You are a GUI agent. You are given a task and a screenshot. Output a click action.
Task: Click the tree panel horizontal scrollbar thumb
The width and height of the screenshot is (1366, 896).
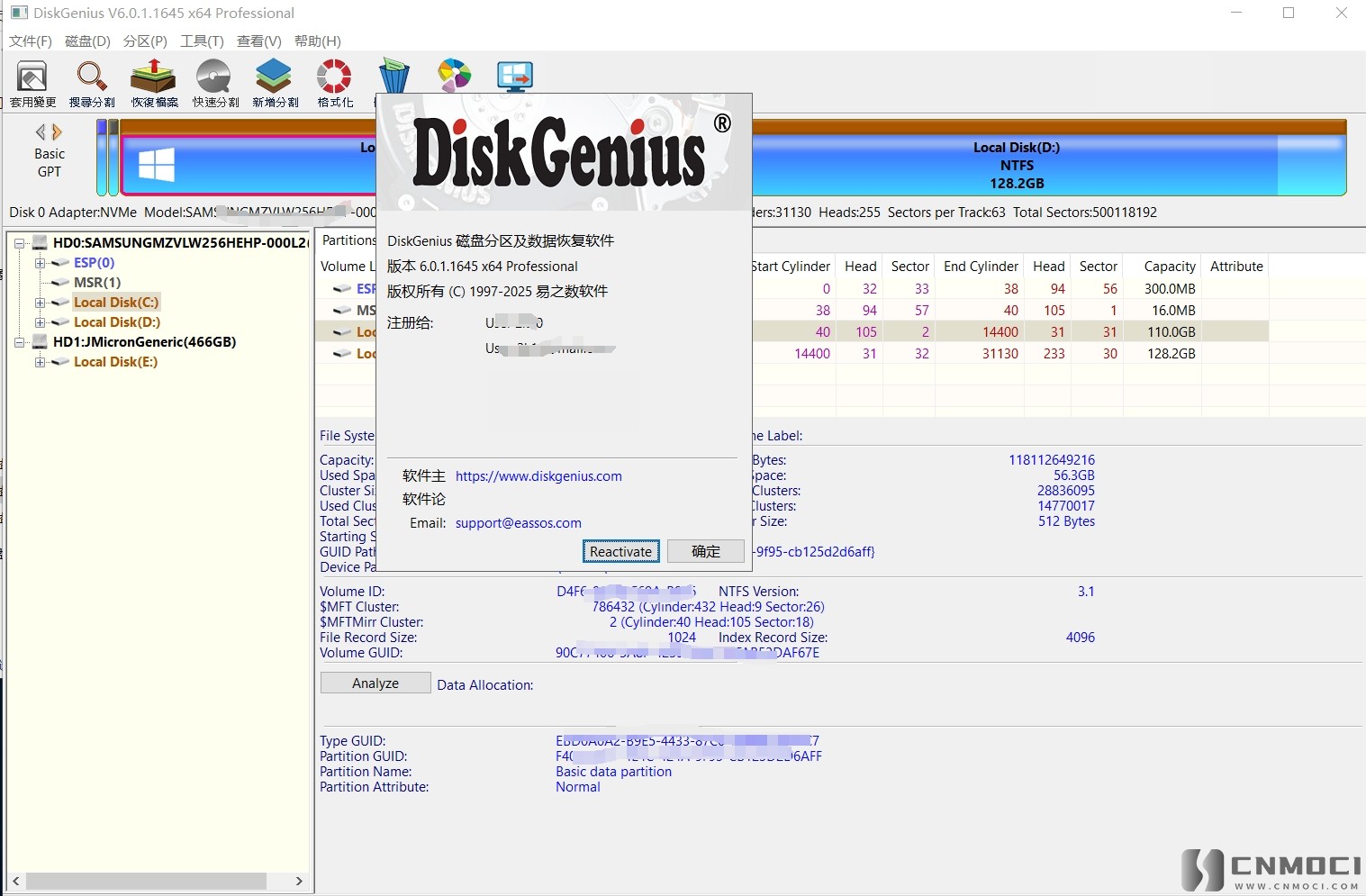click(x=146, y=881)
